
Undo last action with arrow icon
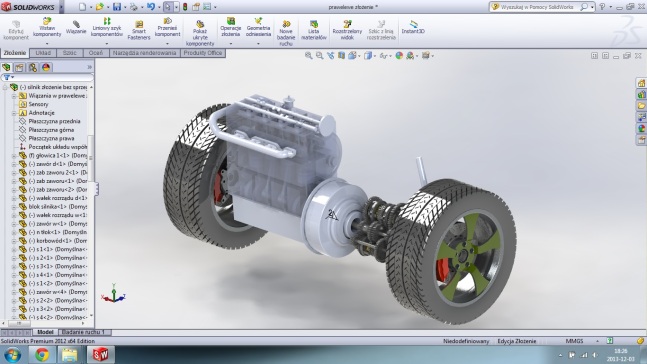coord(151,7)
